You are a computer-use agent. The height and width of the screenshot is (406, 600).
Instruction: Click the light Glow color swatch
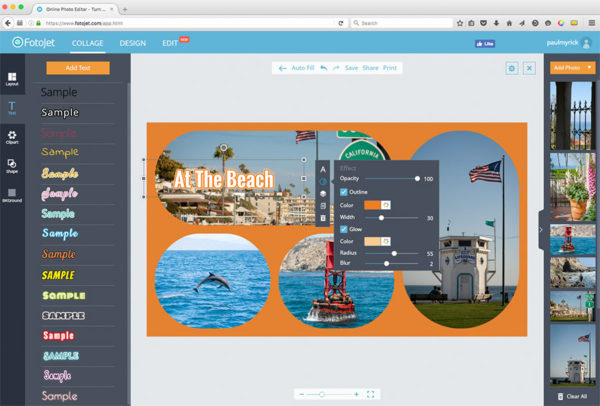tap(372, 241)
